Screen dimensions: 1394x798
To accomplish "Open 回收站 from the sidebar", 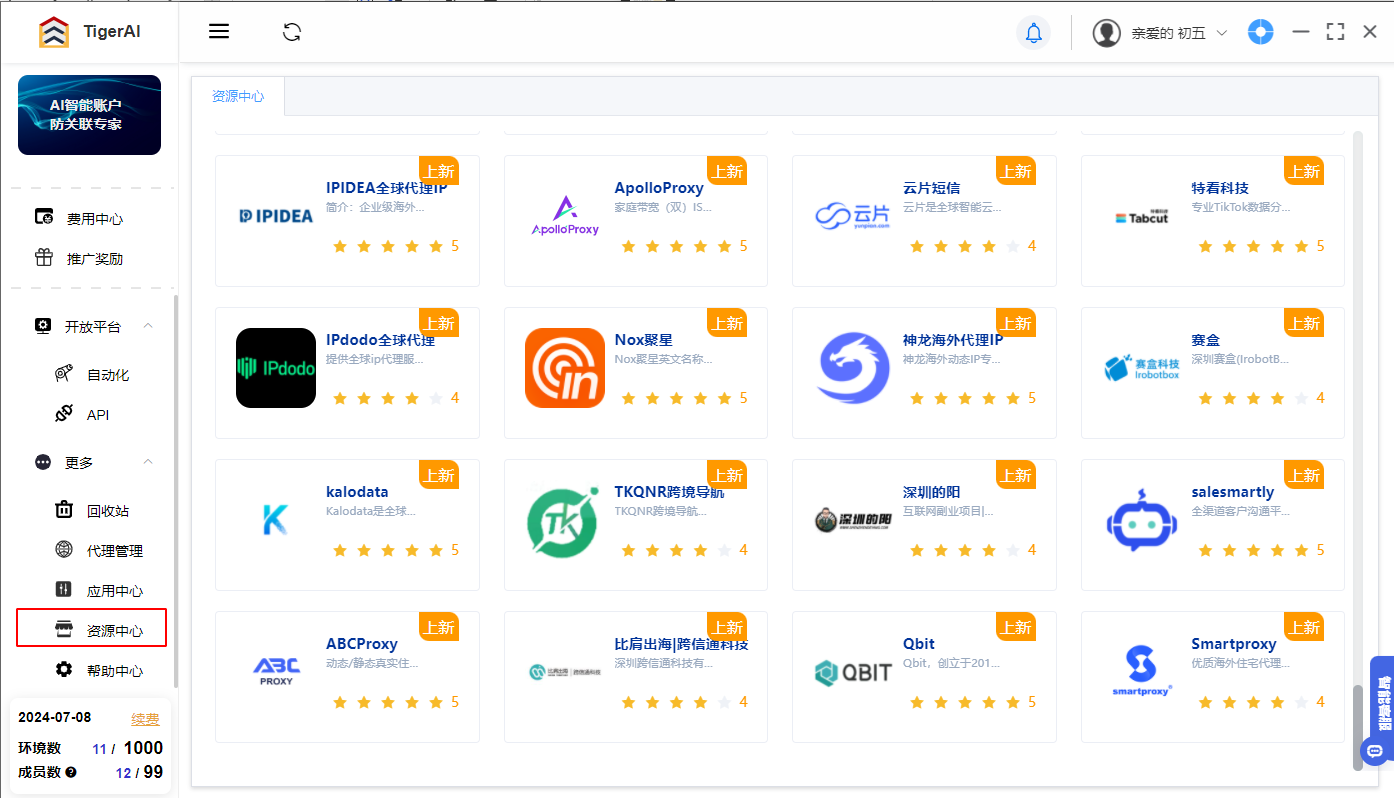I will click(x=107, y=511).
